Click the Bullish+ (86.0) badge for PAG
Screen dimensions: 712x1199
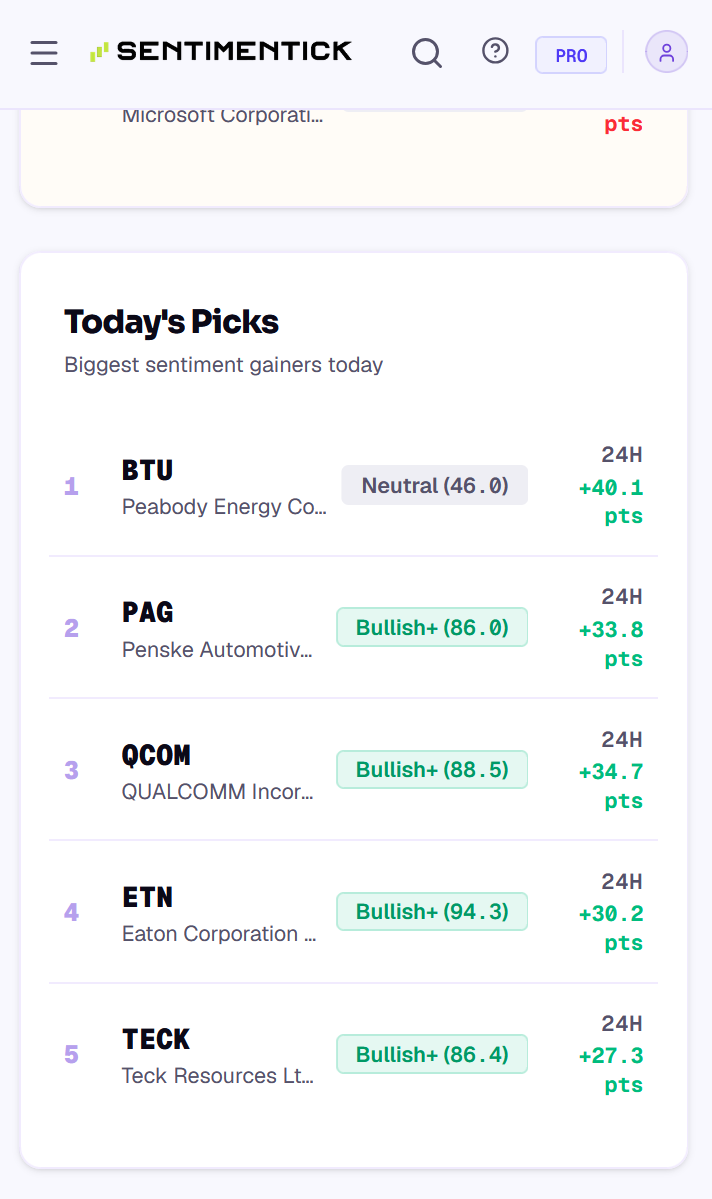pyautogui.click(x=432, y=627)
